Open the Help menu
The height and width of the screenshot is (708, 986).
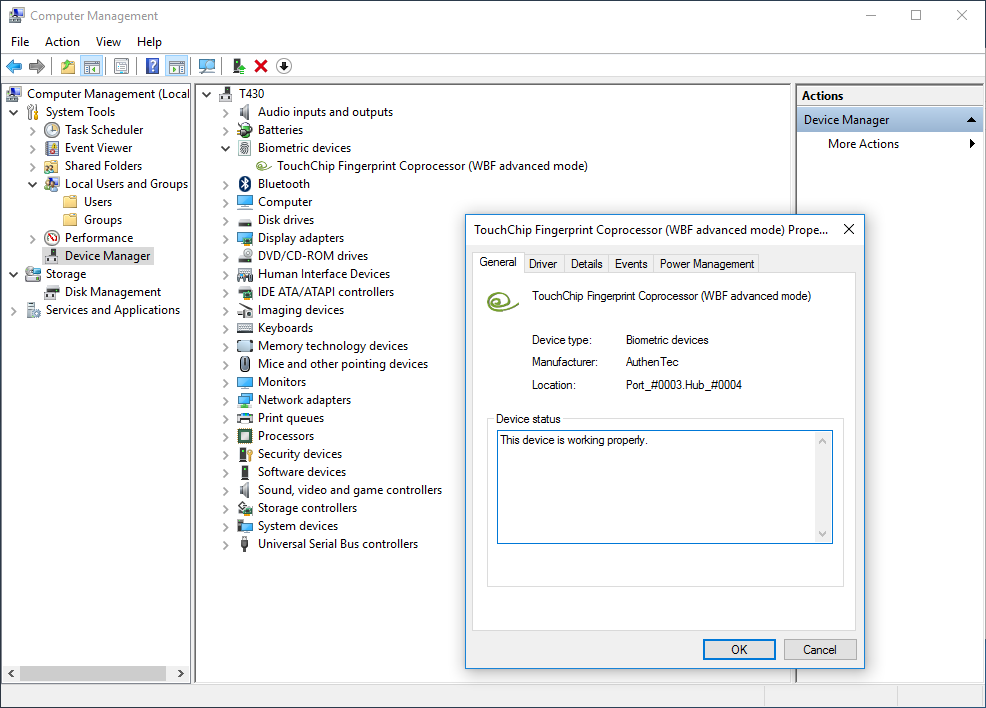click(149, 41)
